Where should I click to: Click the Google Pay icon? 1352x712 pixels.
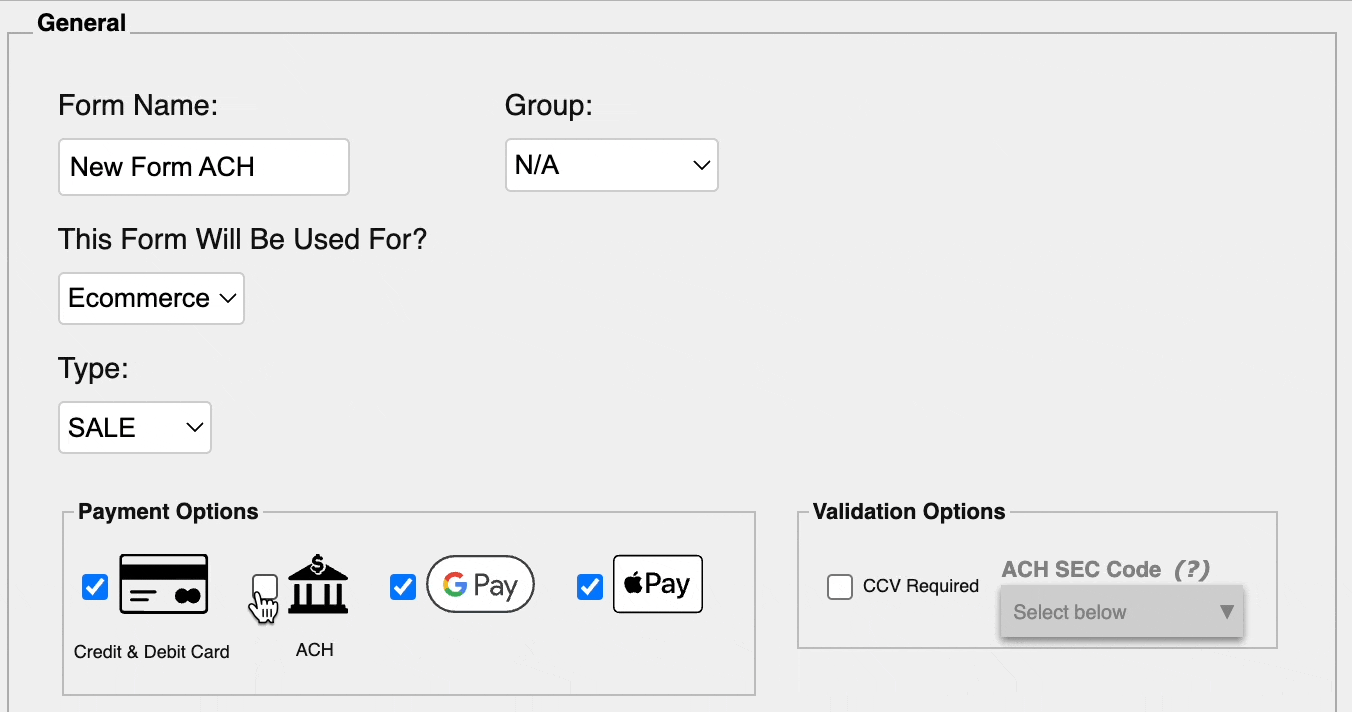(x=480, y=584)
